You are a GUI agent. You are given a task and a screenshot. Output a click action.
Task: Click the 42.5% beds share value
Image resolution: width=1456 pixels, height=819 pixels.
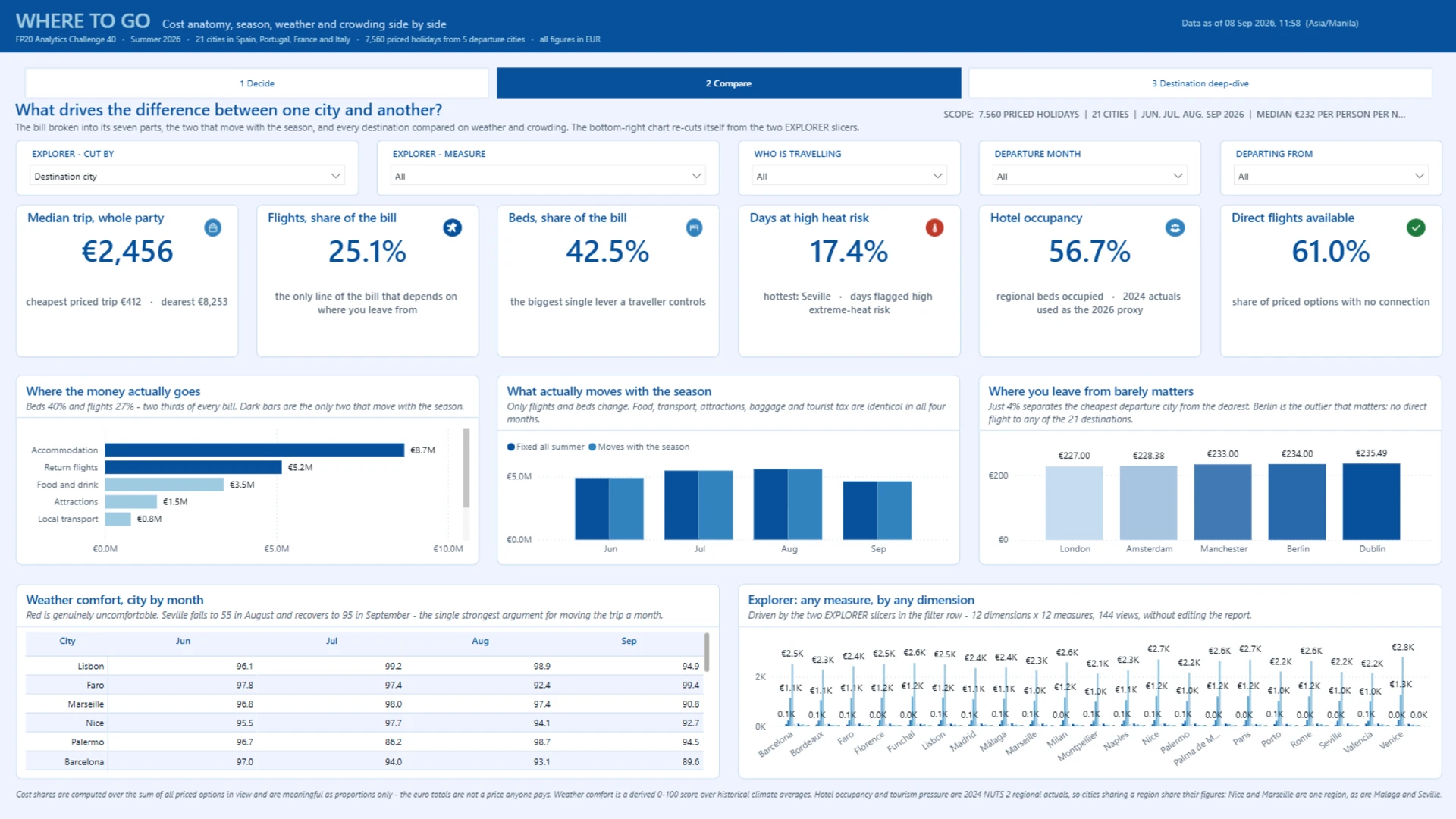[x=607, y=252]
